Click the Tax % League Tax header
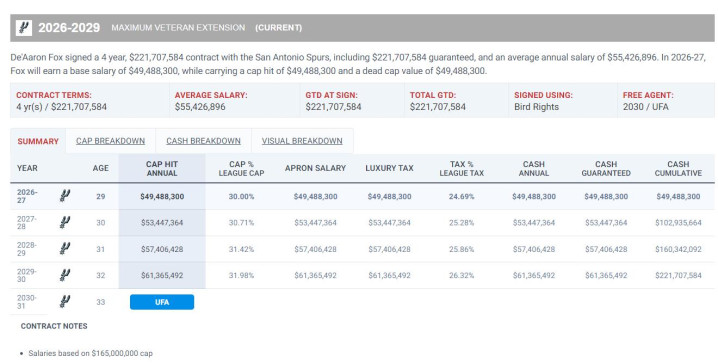Screen dimensions: 718x363 462,168
